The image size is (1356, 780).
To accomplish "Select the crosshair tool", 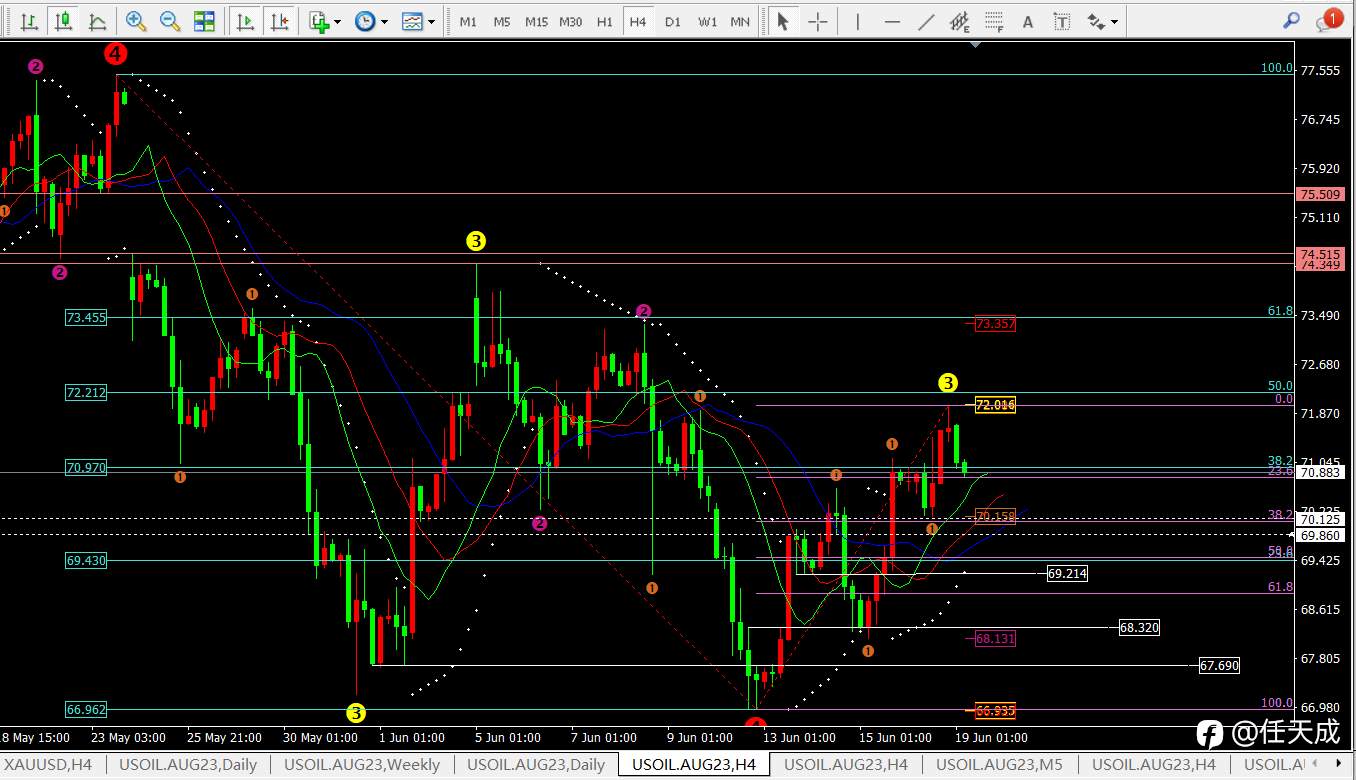I will point(817,21).
